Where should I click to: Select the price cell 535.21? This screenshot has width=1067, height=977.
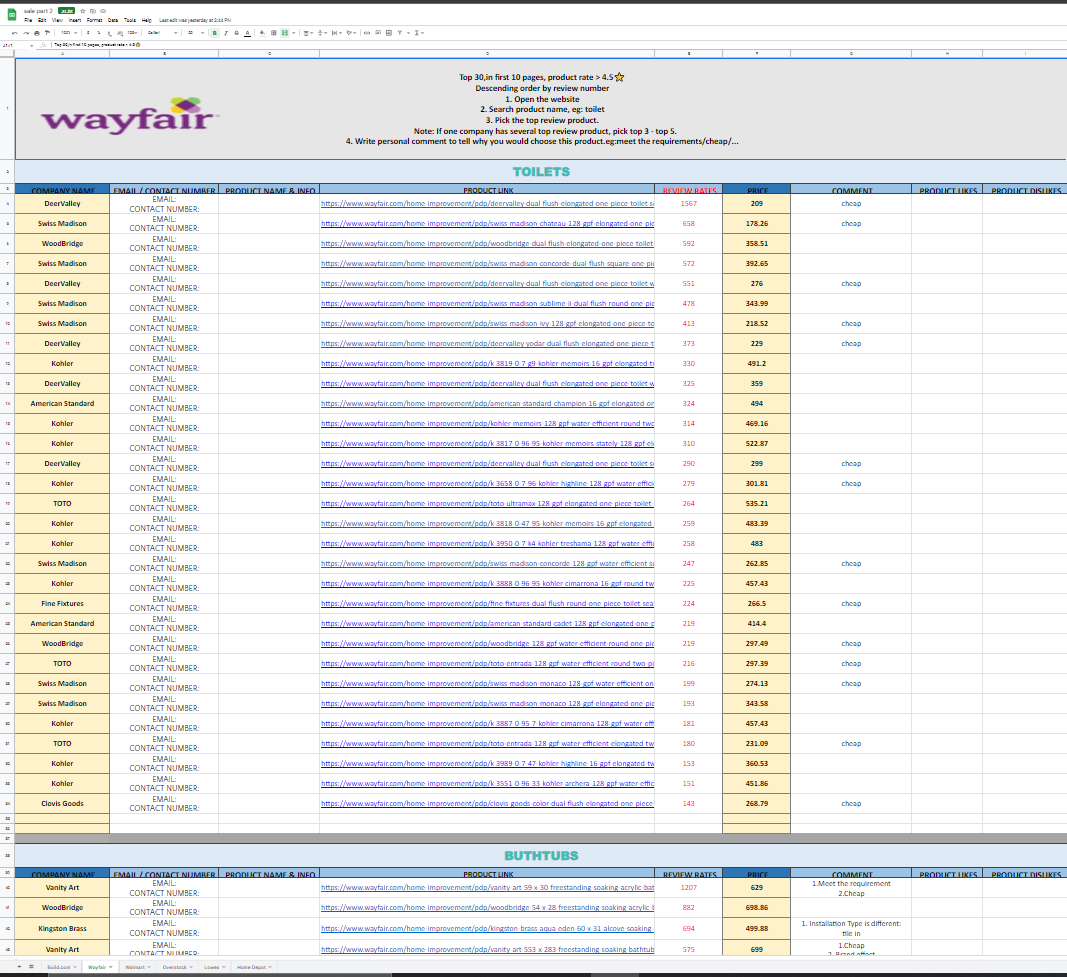pos(757,503)
